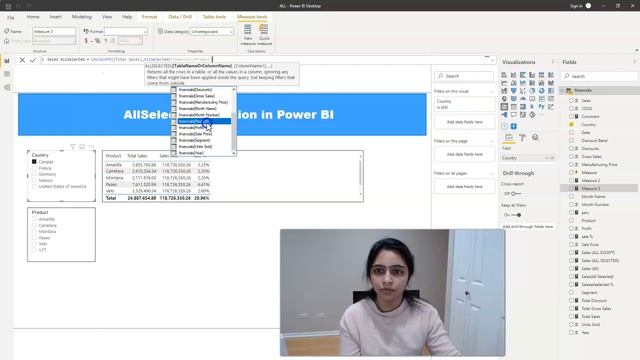Open the Fields well tab icon

point(509,138)
